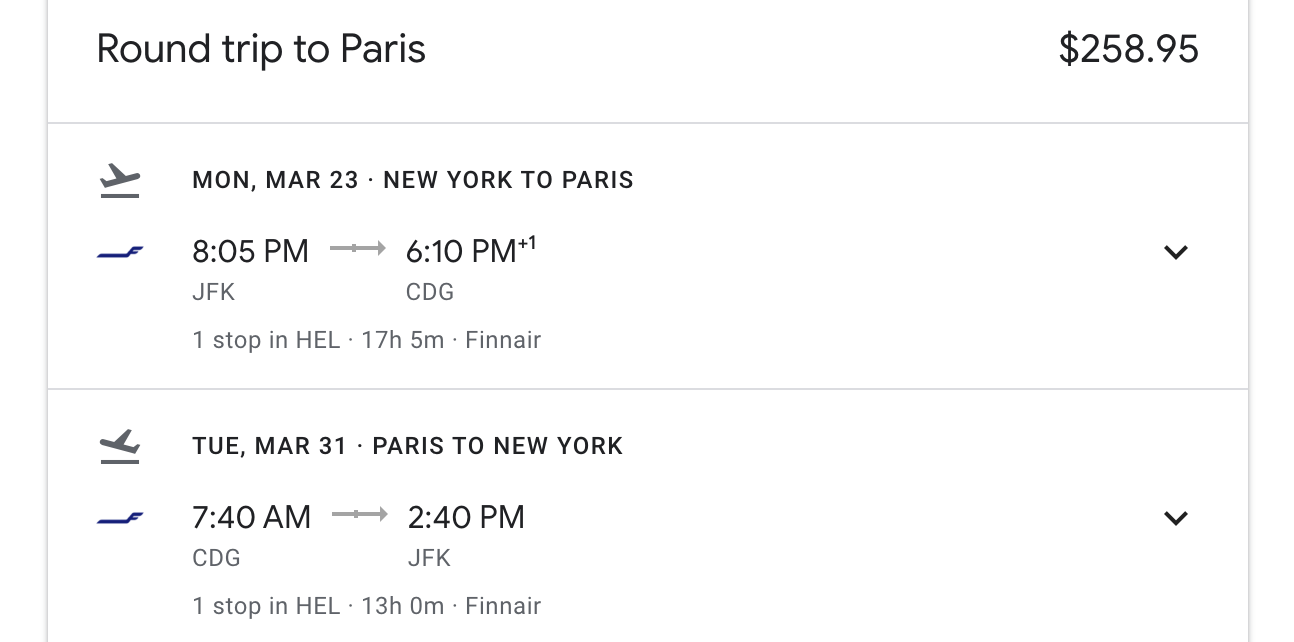Select the Mon, Mar 23 New York to Paris header

[413, 180]
